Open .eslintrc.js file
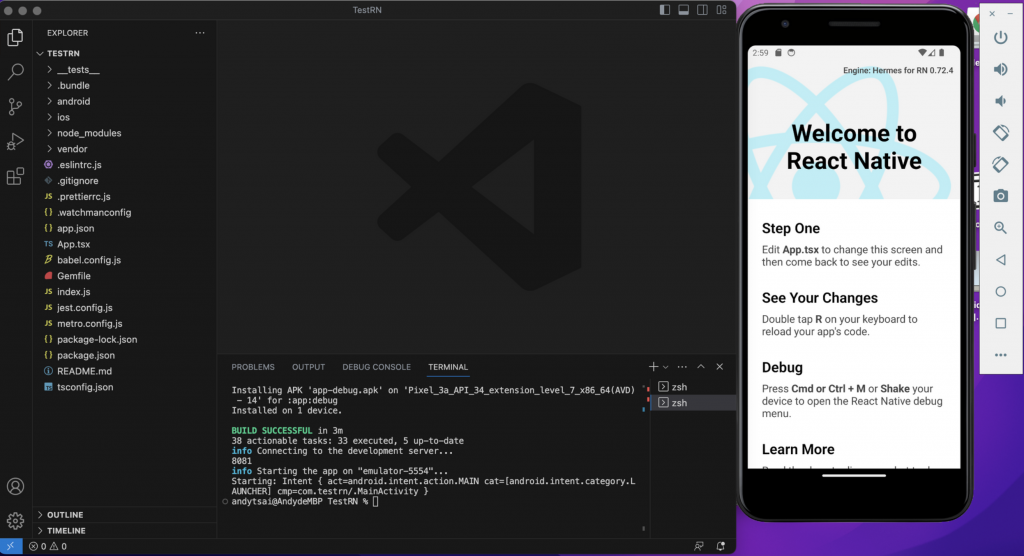Viewport: 1024px width, 556px height. point(125,165)
